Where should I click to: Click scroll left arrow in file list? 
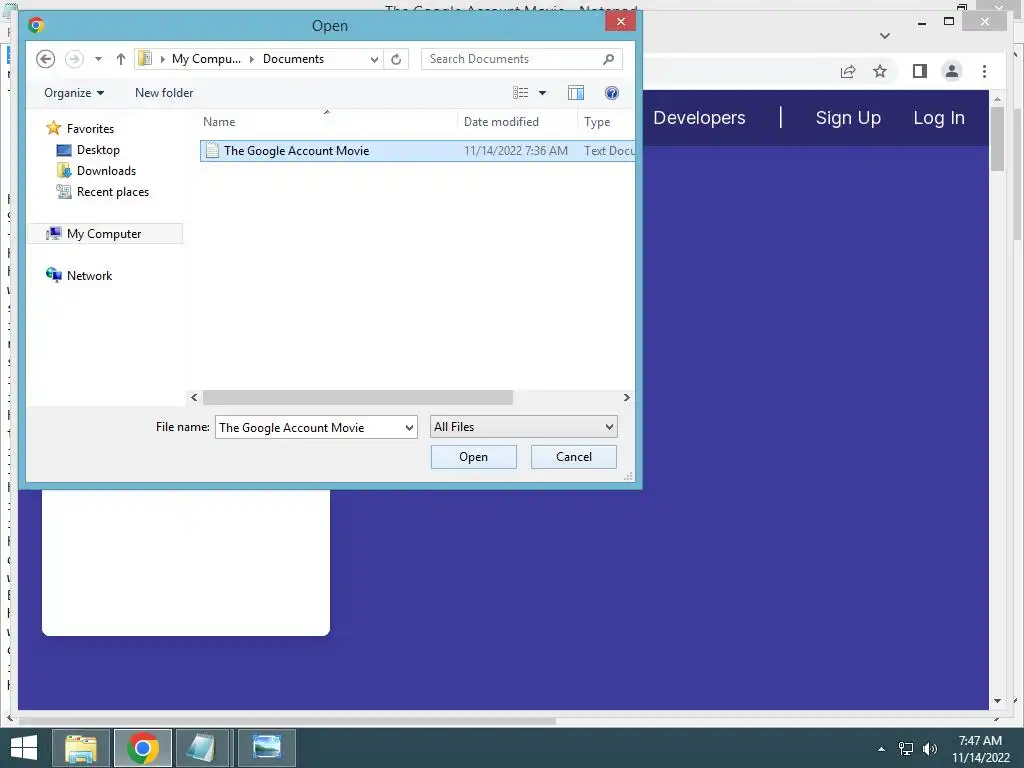[x=194, y=397]
